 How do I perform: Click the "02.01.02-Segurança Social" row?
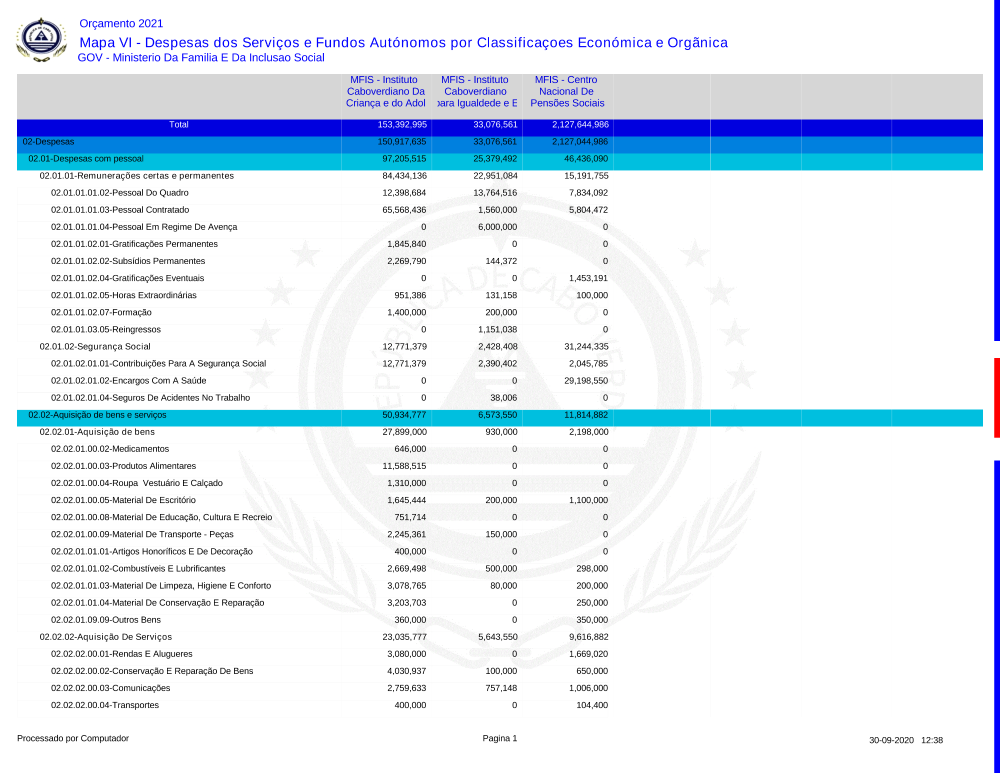click(95, 347)
